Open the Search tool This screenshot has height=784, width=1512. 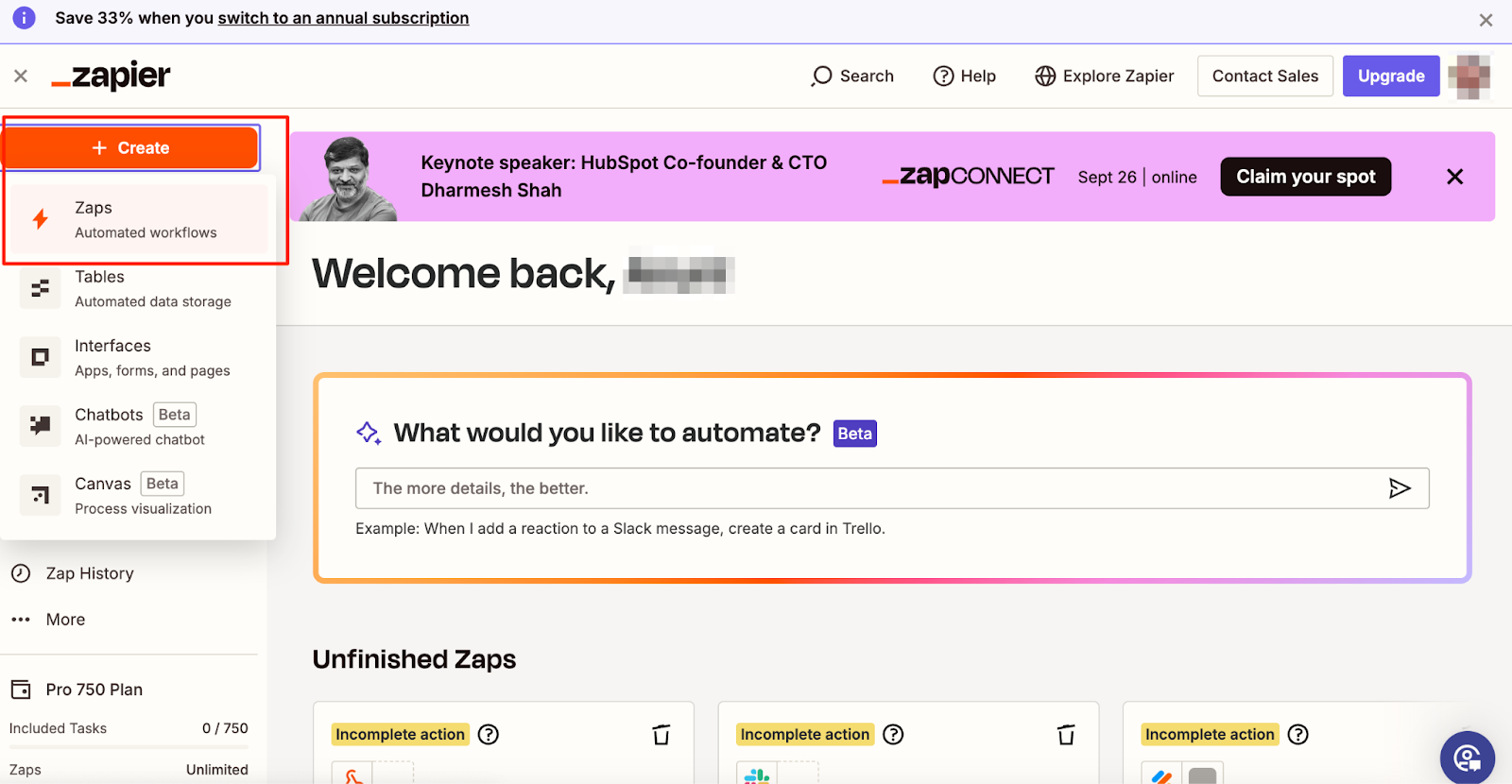tap(852, 76)
